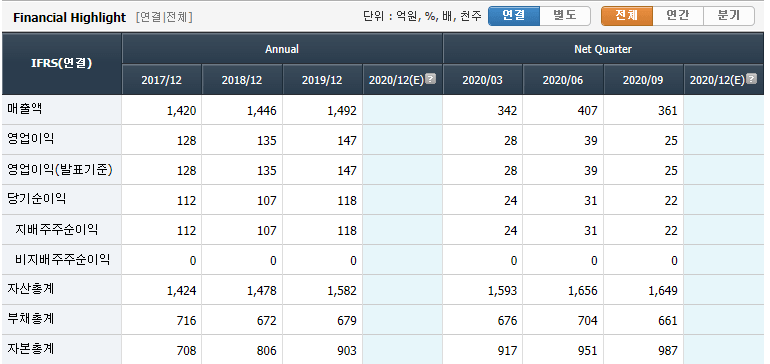Click the 매출액 value 342 for 2020/03
This screenshot has width=770, height=364.
point(507,111)
